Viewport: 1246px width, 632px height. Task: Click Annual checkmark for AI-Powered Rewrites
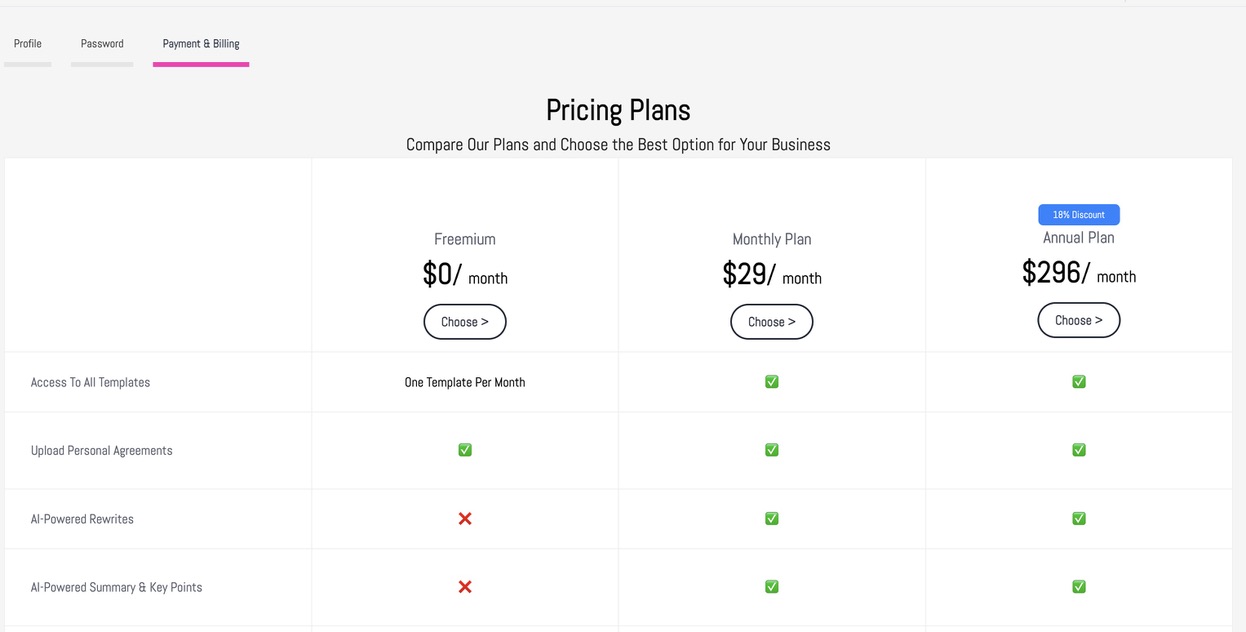(1078, 519)
